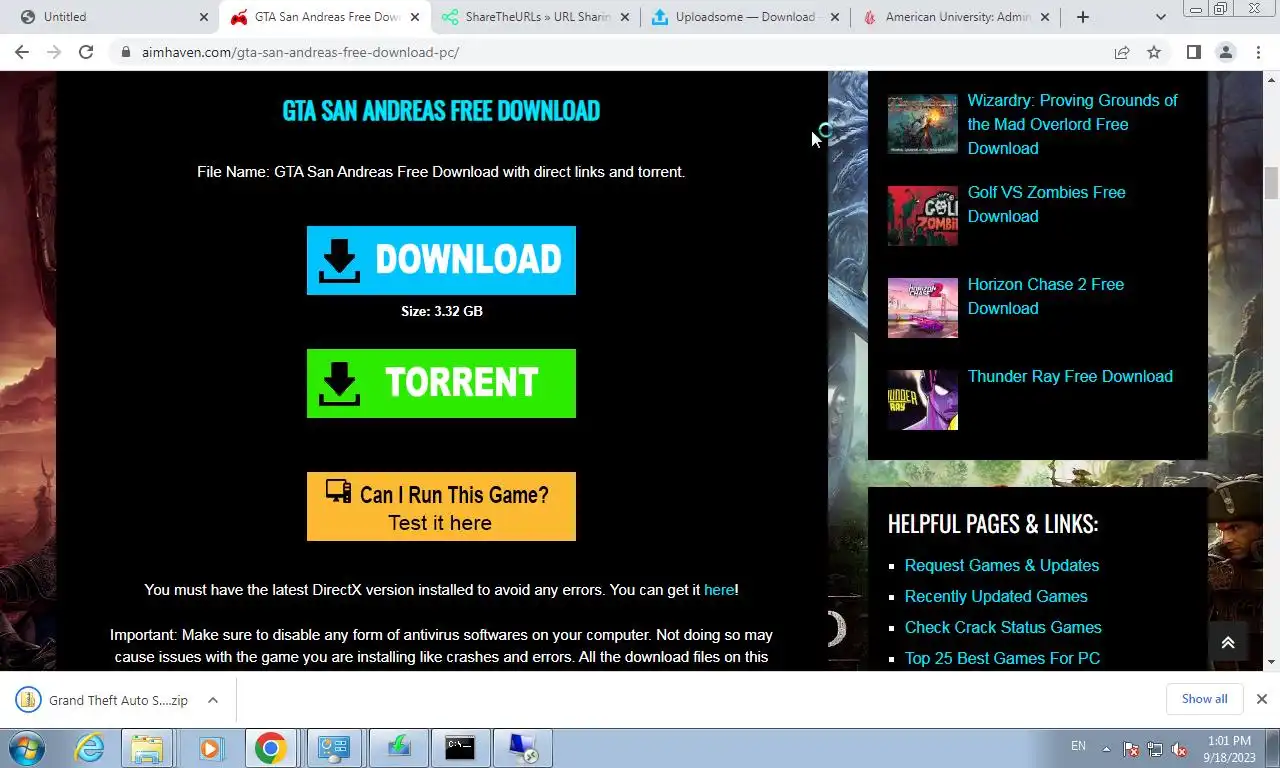This screenshot has width=1280, height=768.
Task: Close the Untitled tab
Action: (x=204, y=17)
